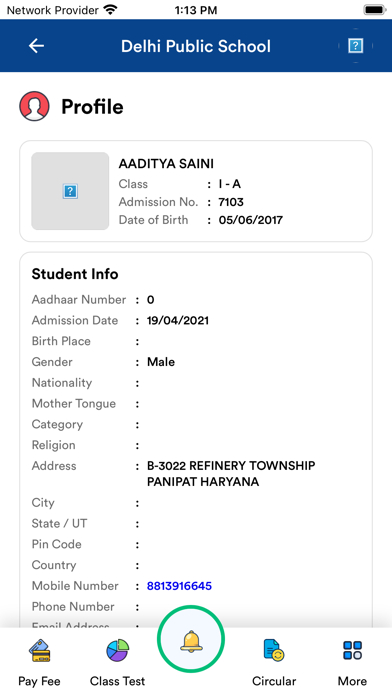This screenshot has height=696, width=392.
Task: Open the More grid icon
Action: point(352,650)
